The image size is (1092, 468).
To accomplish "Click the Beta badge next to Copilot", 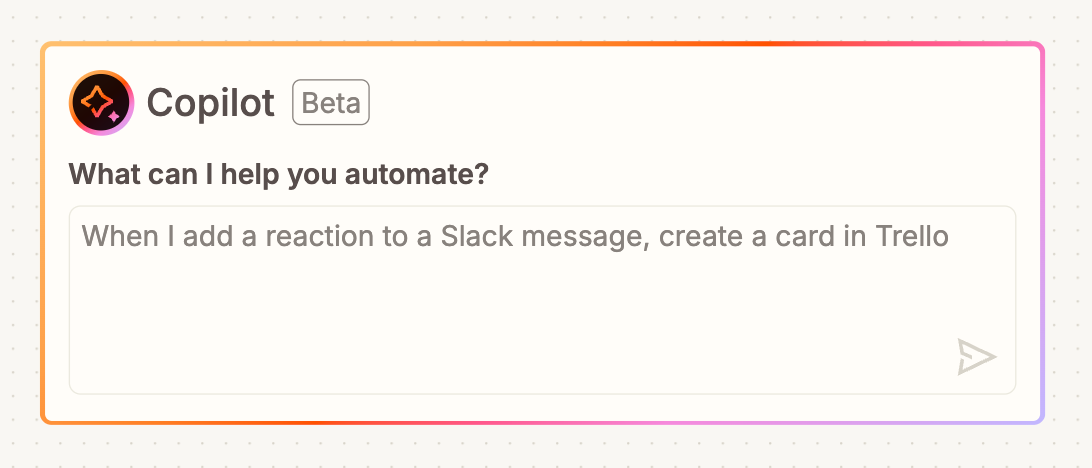I will 331,103.
